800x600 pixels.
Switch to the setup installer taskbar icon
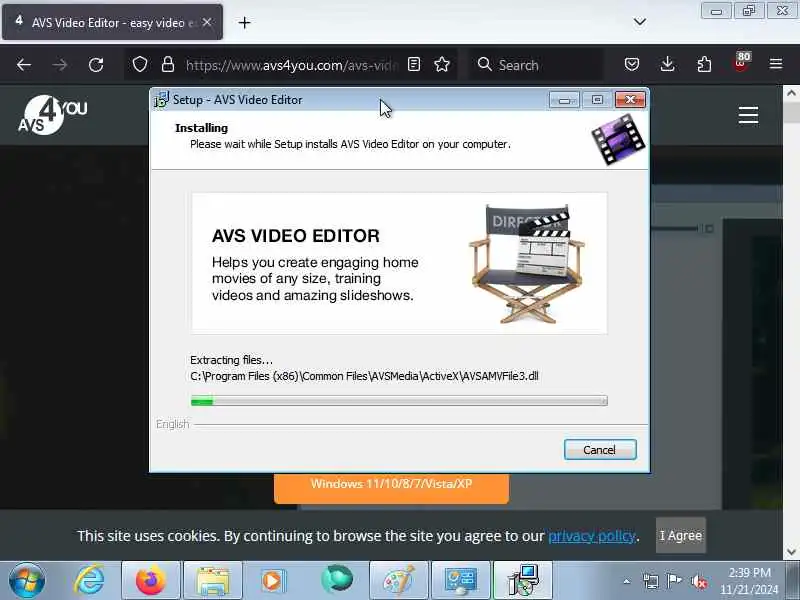(x=523, y=581)
